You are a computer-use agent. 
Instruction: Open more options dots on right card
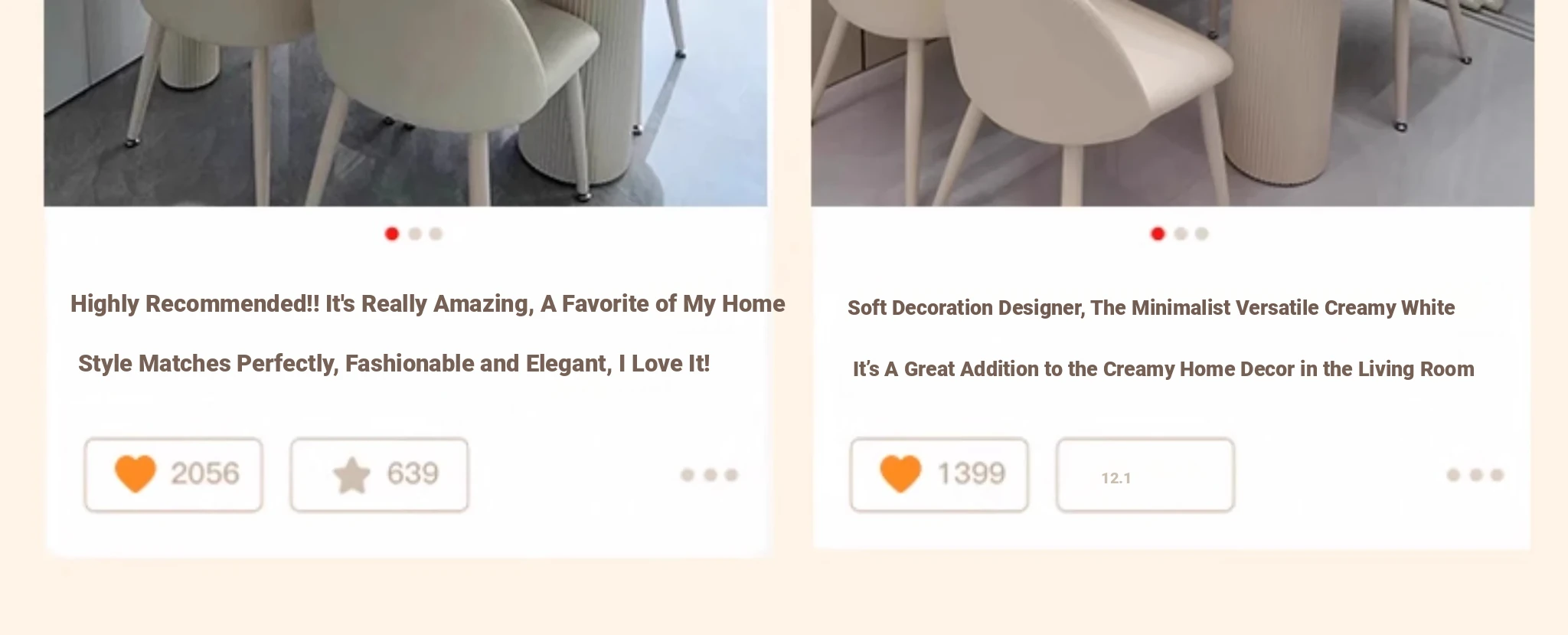[1475, 475]
